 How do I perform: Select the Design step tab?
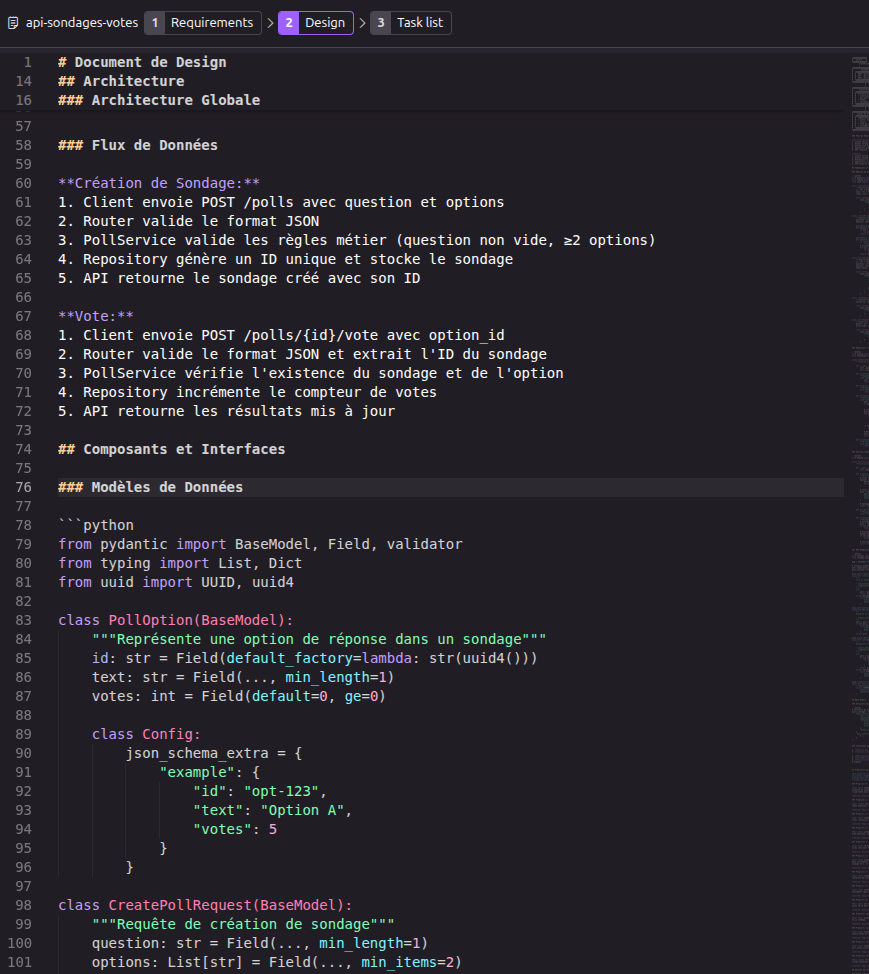pyautogui.click(x=316, y=23)
